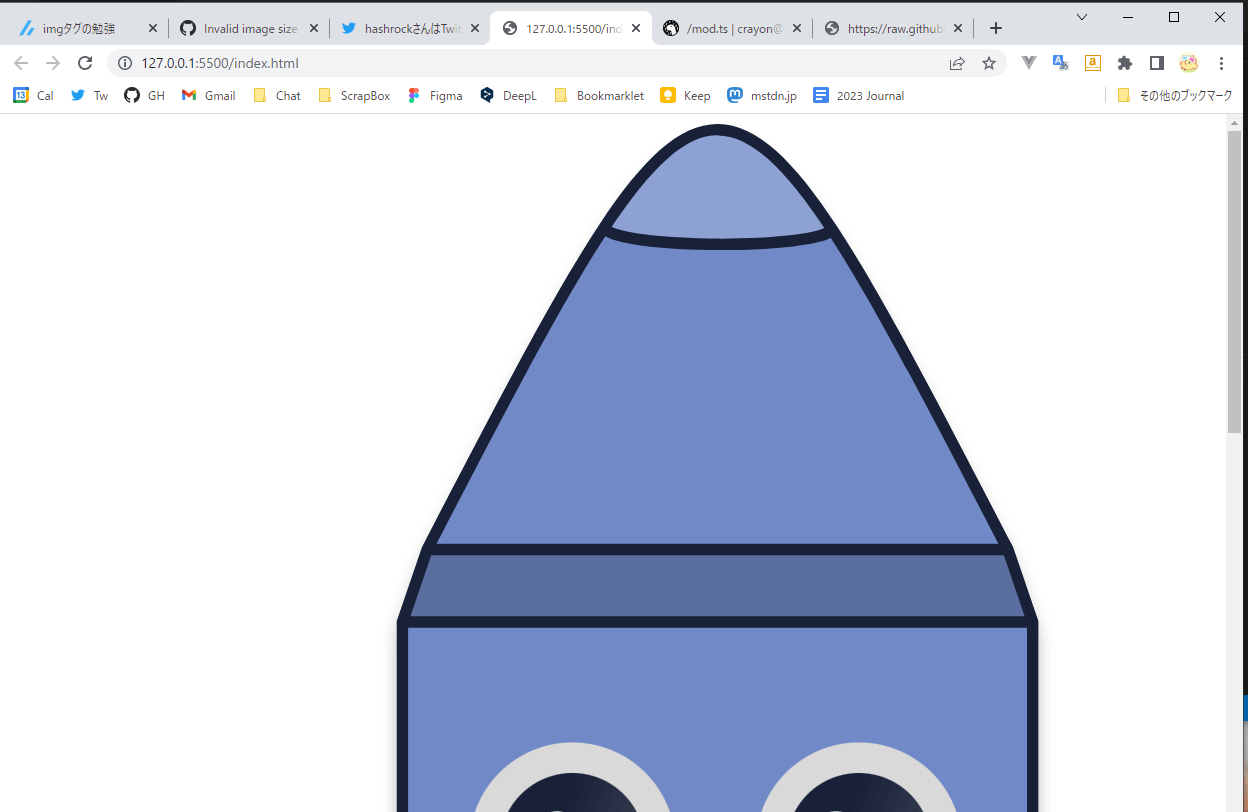
Task: Click the crayon character's left eye
Action: (571, 777)
